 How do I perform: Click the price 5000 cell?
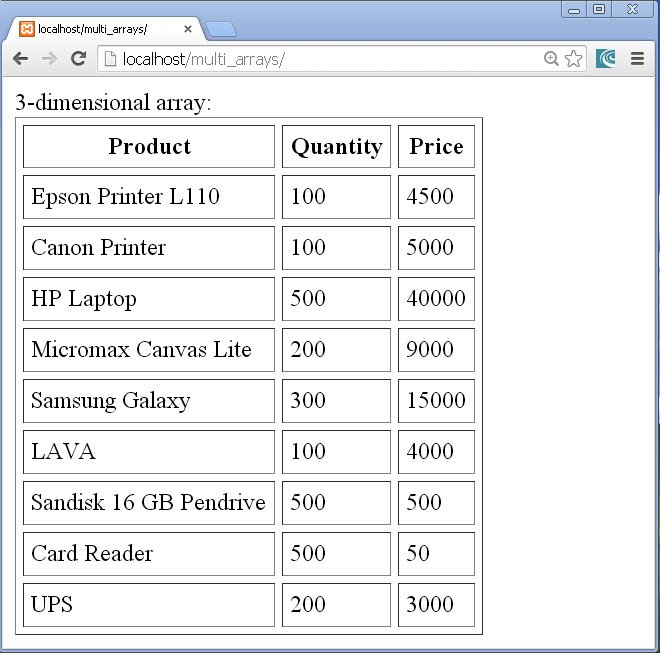pos(436,248)
